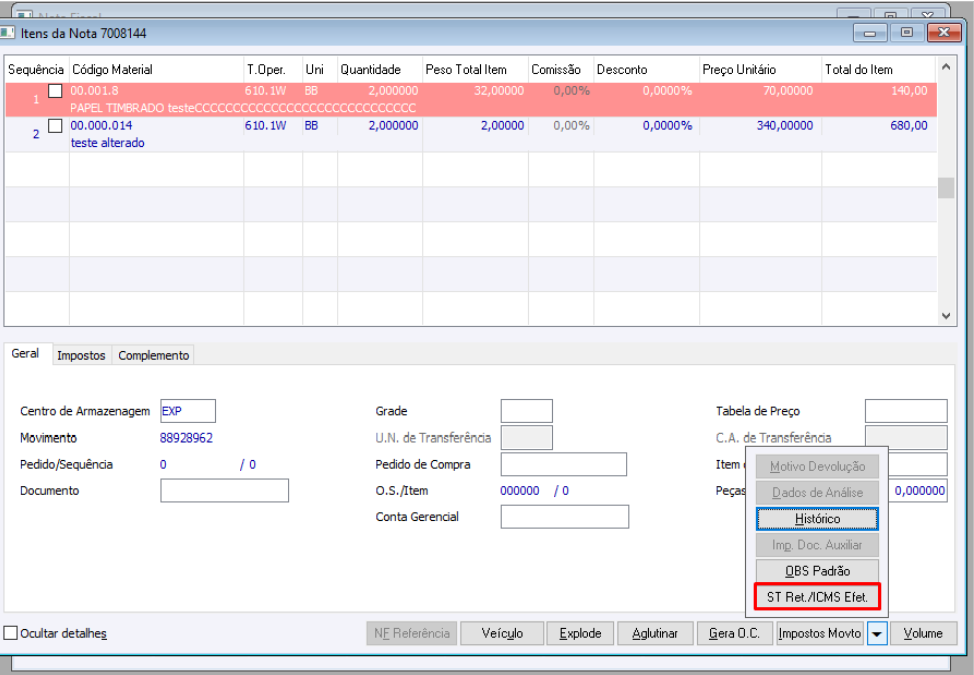Click weight value 32,00000
This screenshot has width=974, height=675.
click(x=499, y=91)
